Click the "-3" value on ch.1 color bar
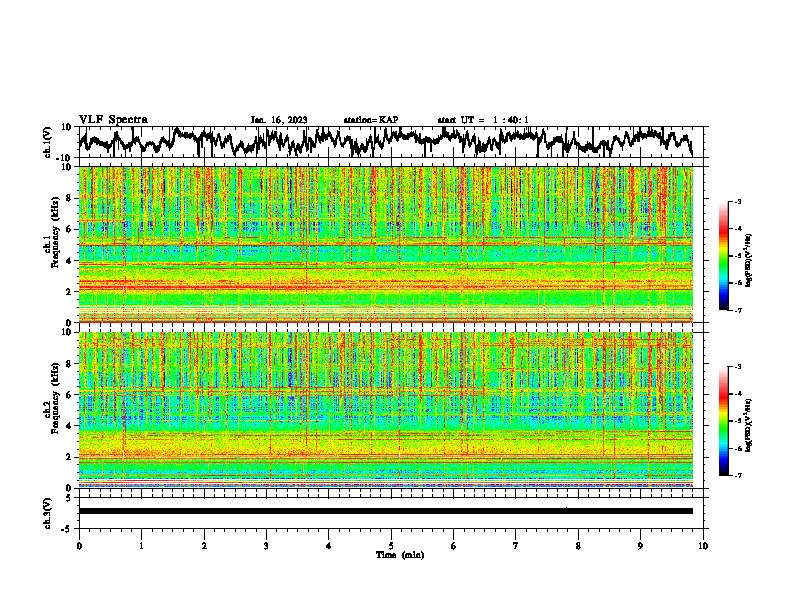The height and width of the screenshot is (612, 792). pos(738,201)
